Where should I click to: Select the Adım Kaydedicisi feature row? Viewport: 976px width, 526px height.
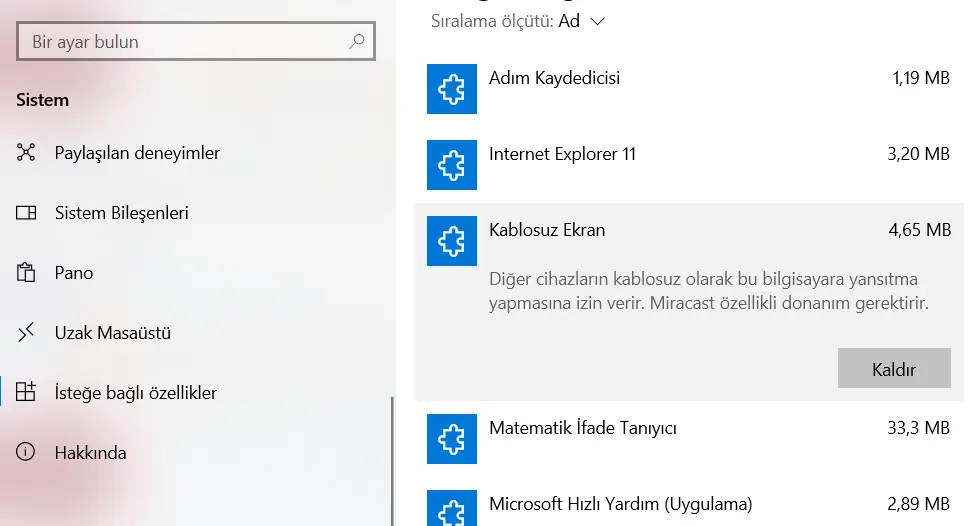(688, 89)
